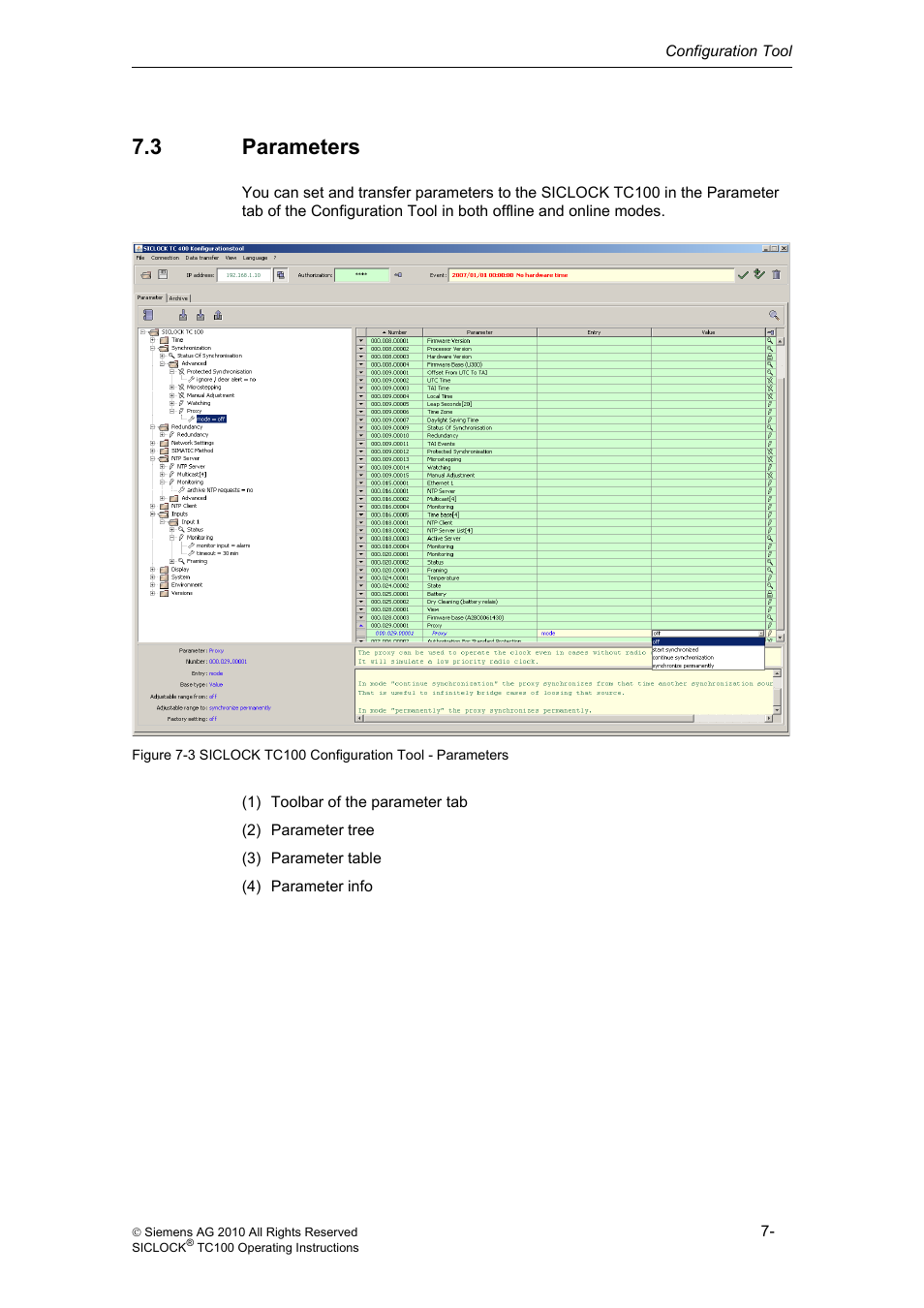Click the lock icon in Hardware Version row

(x=770, y=357)
